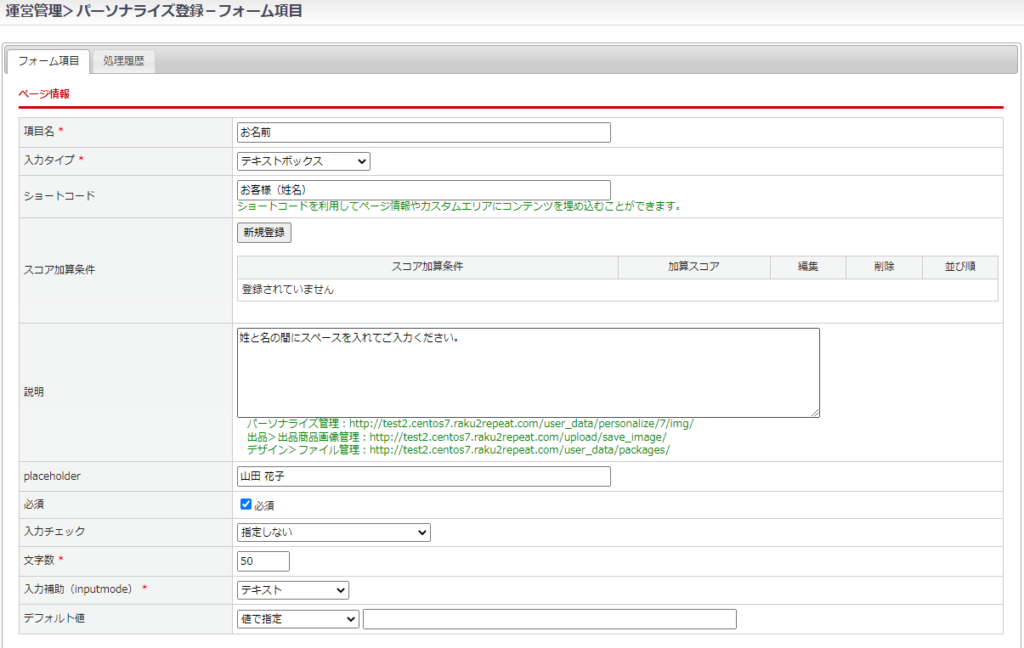Switch to the 処理履歴 tab

(x=123, y=61)
